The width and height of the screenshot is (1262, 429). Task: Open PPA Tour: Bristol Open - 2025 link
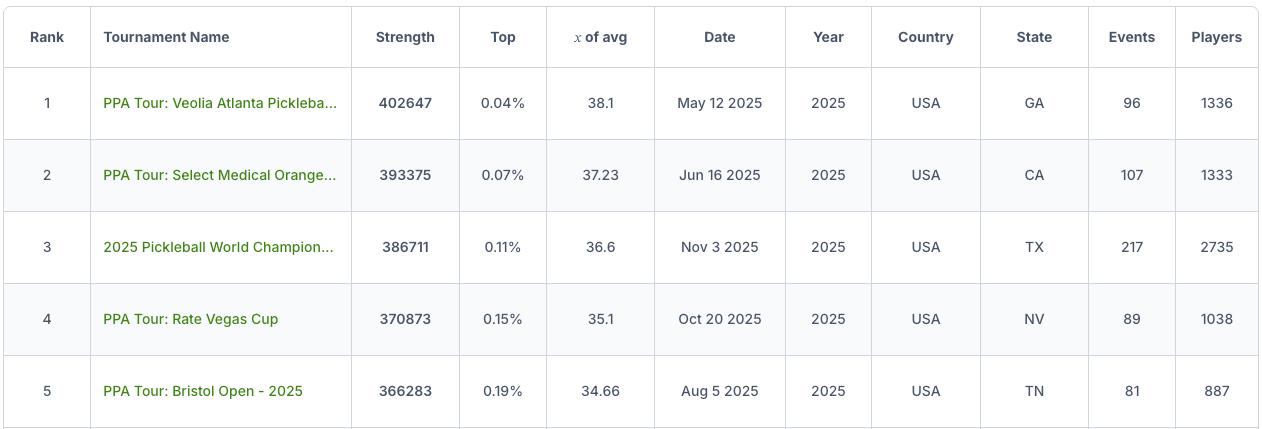(x=203, y=391)
